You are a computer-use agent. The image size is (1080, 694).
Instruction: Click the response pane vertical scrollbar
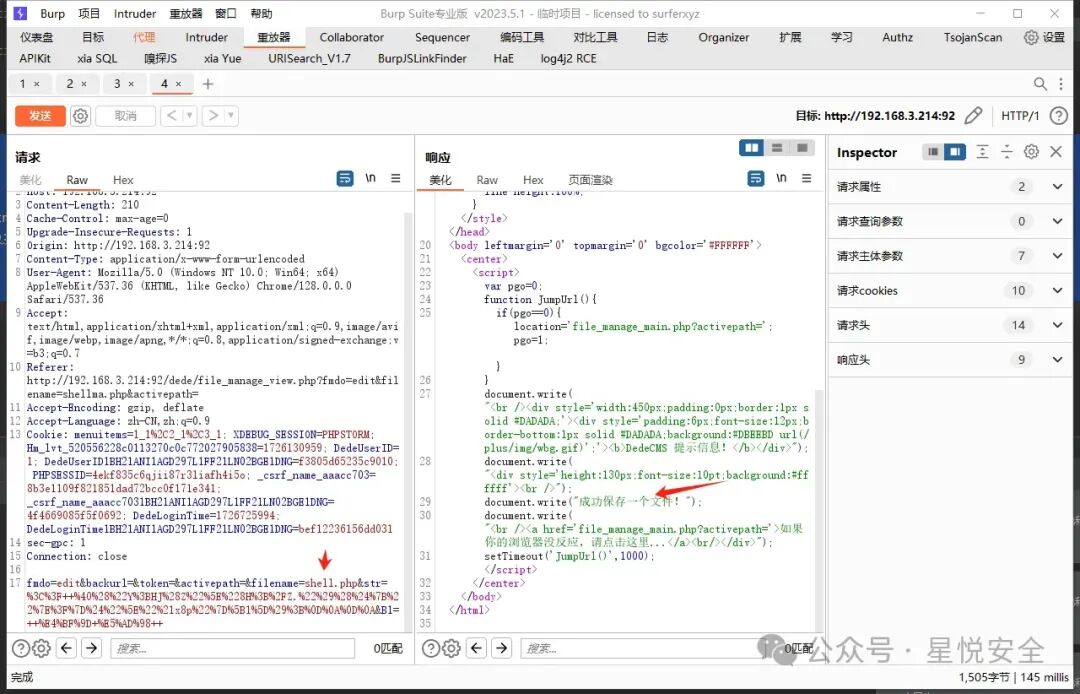819,509
